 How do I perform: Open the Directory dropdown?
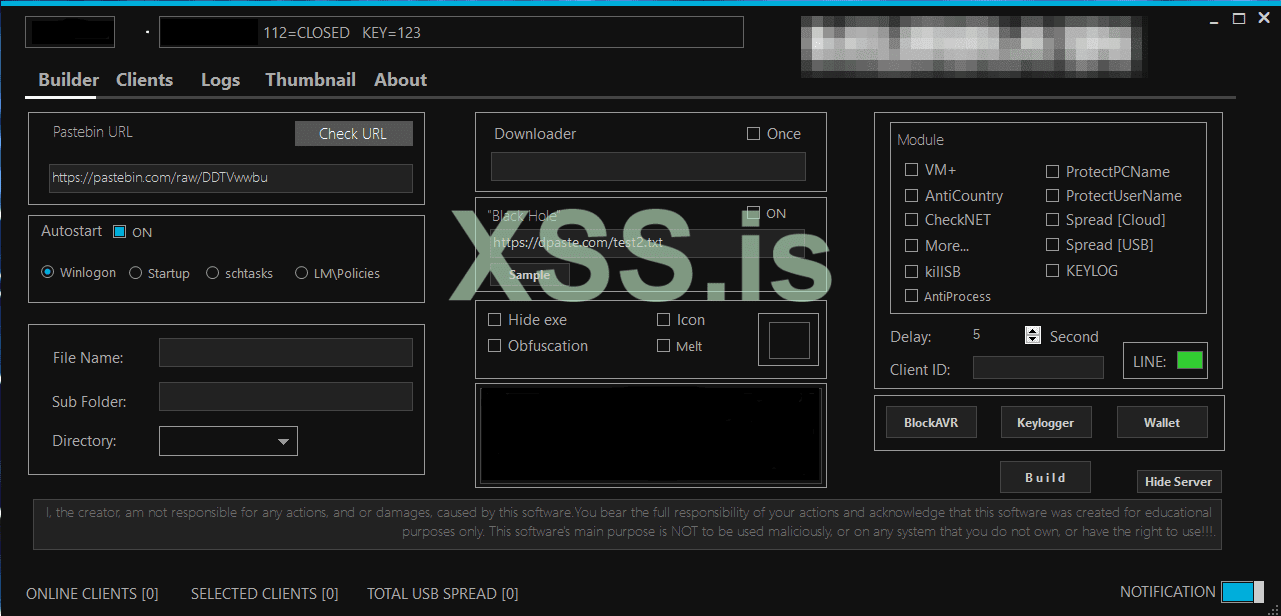228,441
